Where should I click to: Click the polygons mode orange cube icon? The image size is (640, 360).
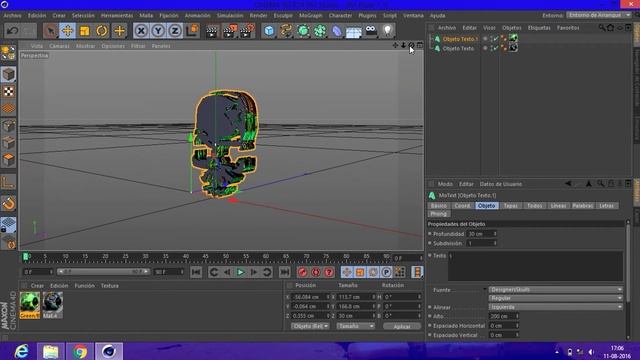[x=9, y=160]
